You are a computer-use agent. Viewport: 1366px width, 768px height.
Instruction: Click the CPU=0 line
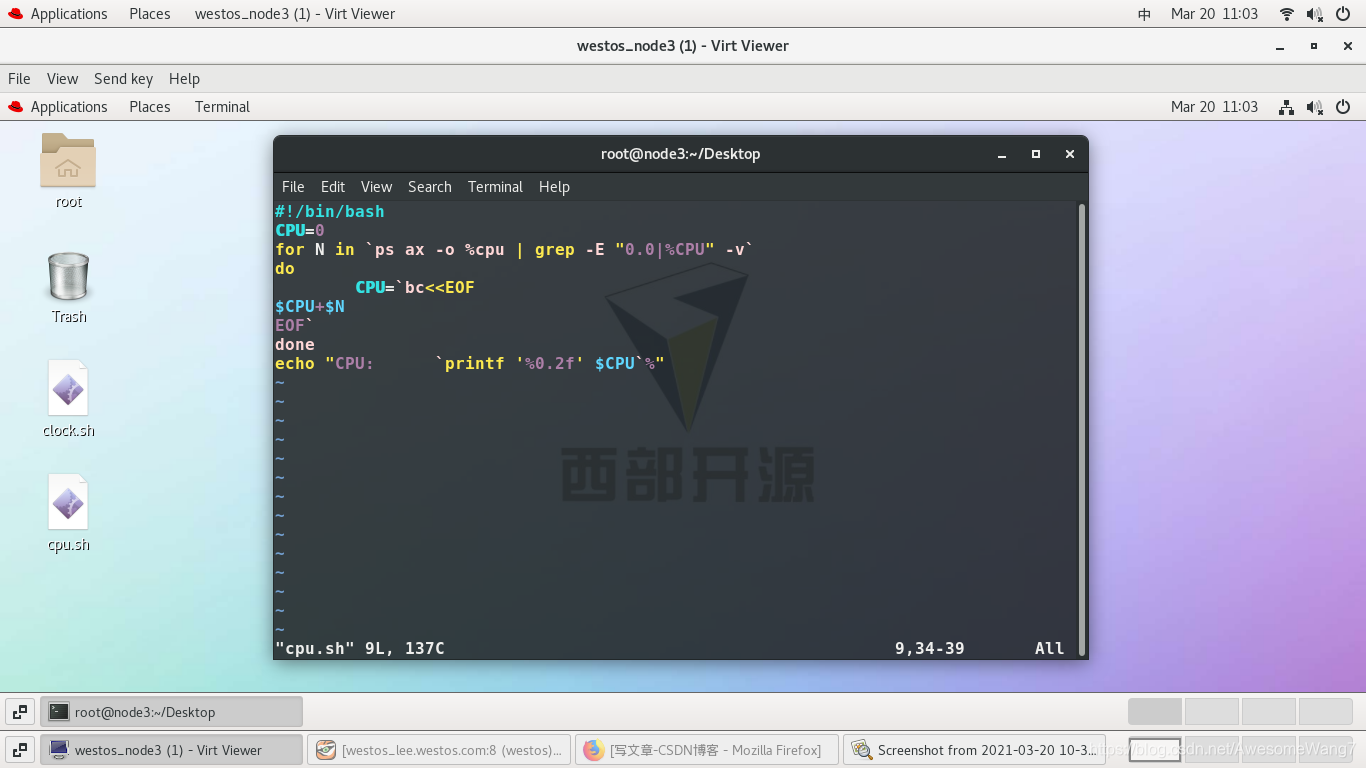[x=300, y=231]
